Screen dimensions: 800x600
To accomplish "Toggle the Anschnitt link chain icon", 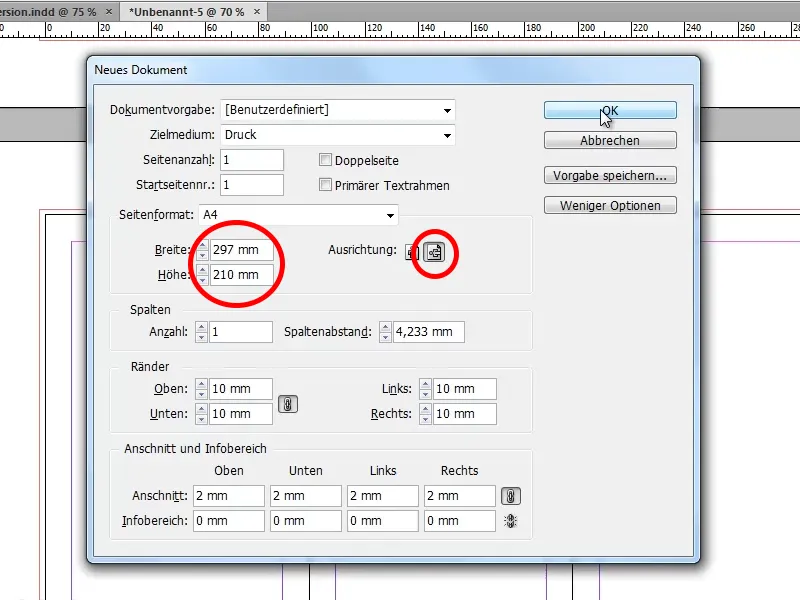I will pos(511,496).
